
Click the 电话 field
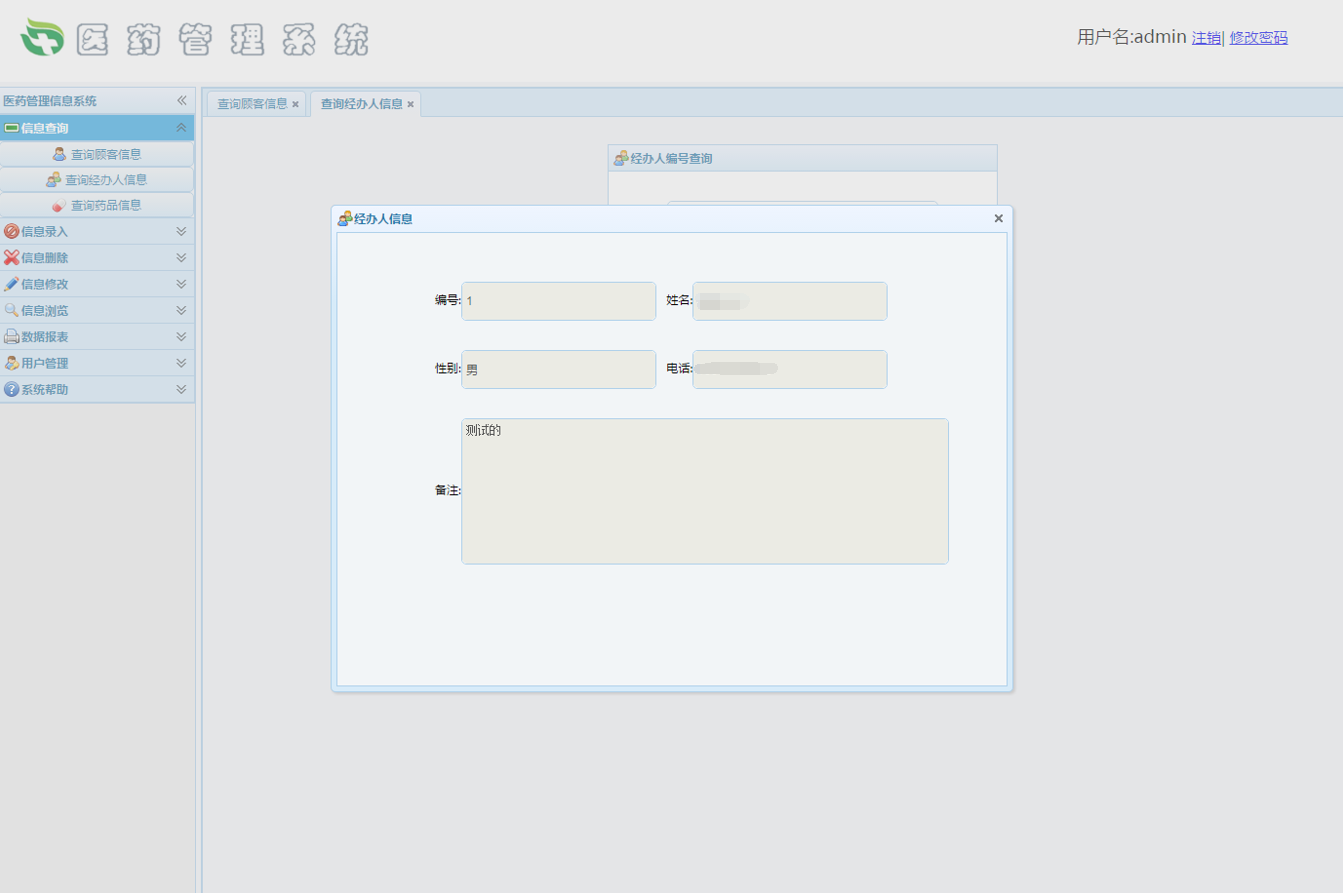[x=790, y=369]
